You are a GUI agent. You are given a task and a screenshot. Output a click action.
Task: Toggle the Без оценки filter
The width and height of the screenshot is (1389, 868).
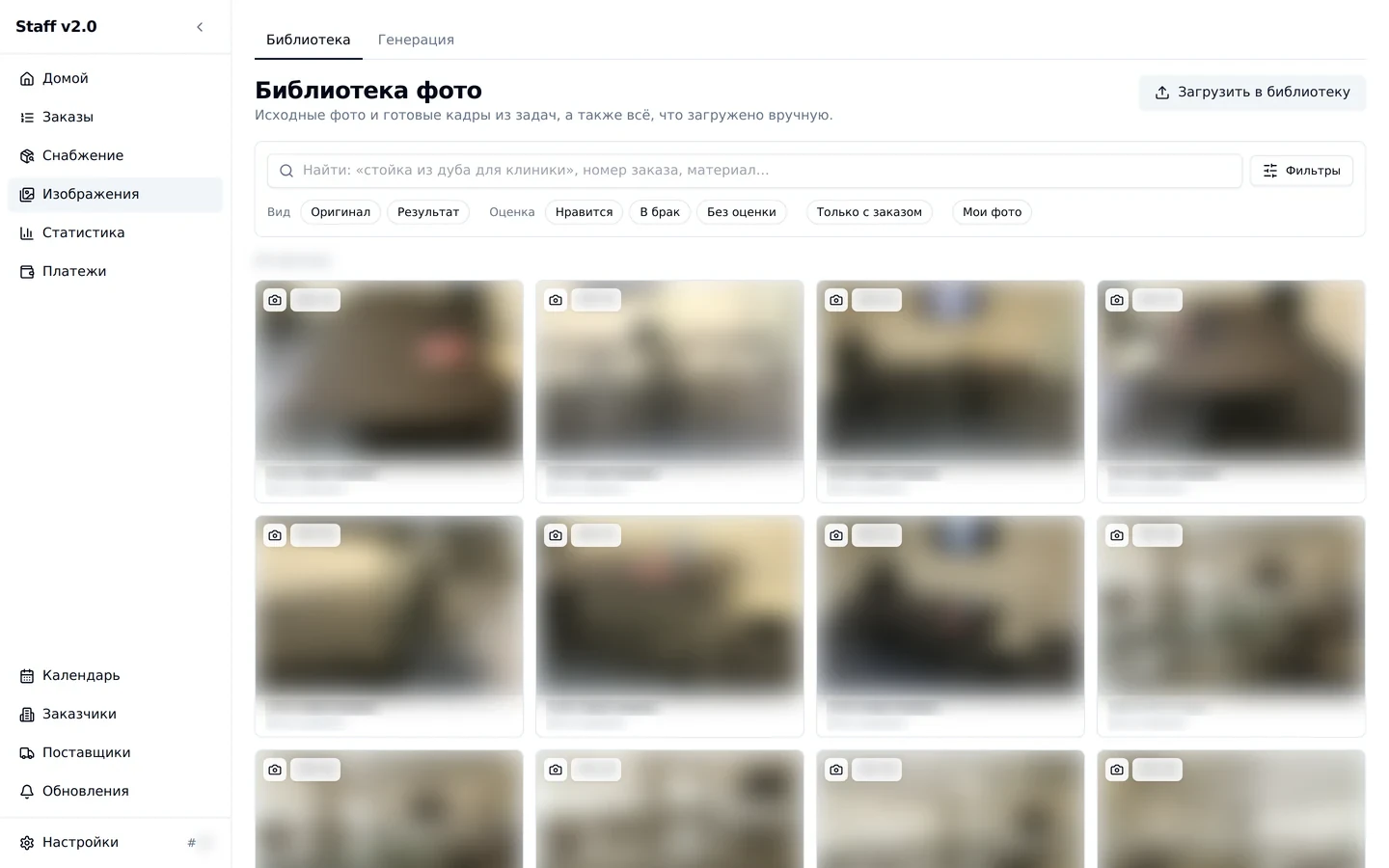742,212
